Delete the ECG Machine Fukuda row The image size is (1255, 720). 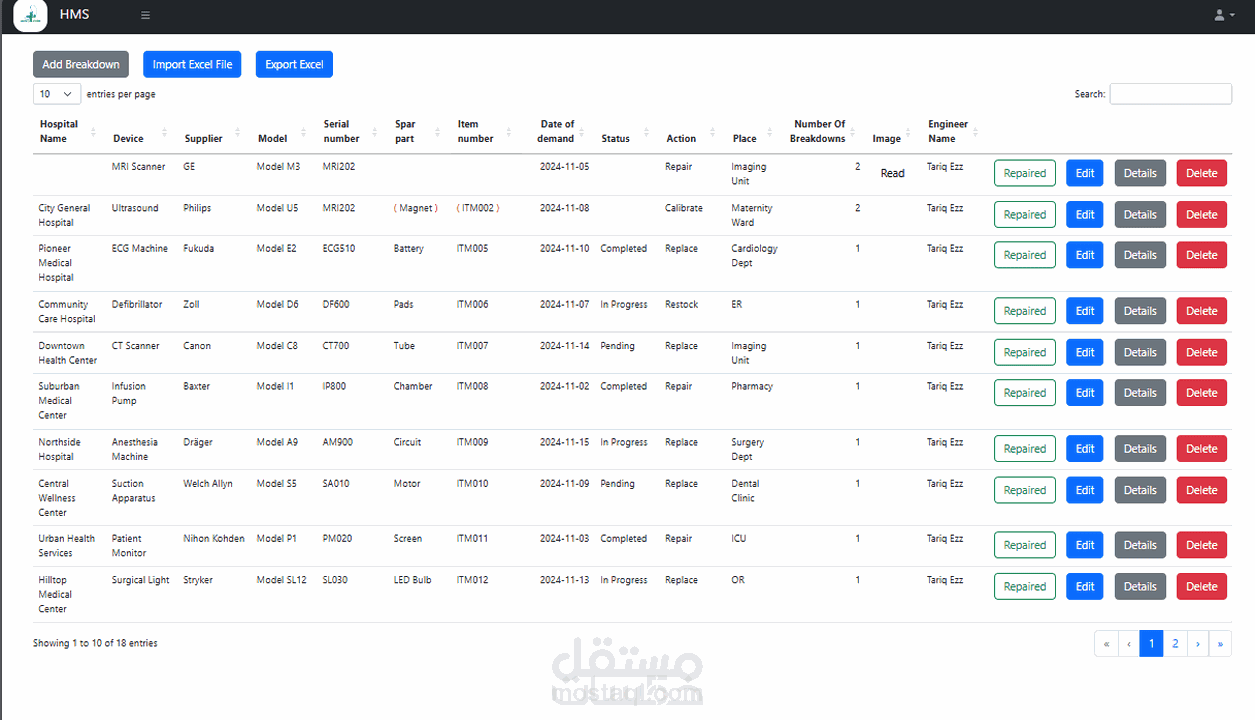pyautogui.click(x=1201, y=255)
